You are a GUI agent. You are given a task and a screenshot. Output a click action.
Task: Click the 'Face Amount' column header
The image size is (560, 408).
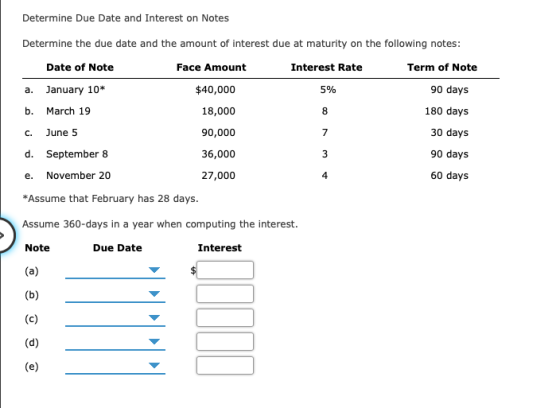click(211, 68)
